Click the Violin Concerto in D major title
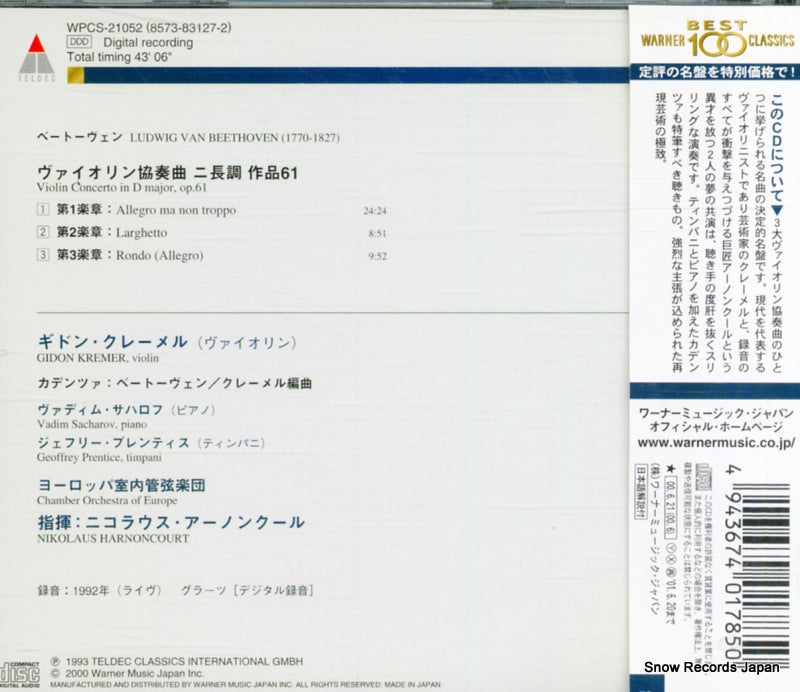 click(127, 187)
